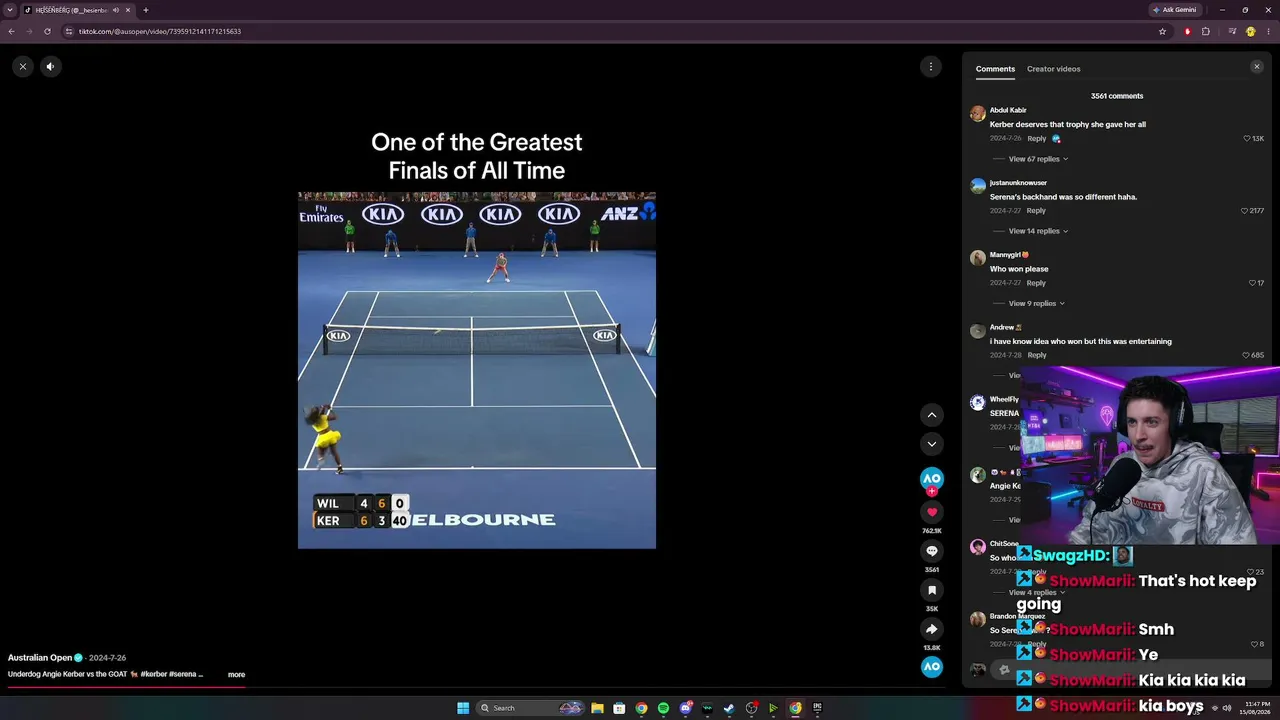Image resolution: width=1280 pixels, height=720 pixels.
Task: Open the system volume icon
Action: (x=1227, y=708)
